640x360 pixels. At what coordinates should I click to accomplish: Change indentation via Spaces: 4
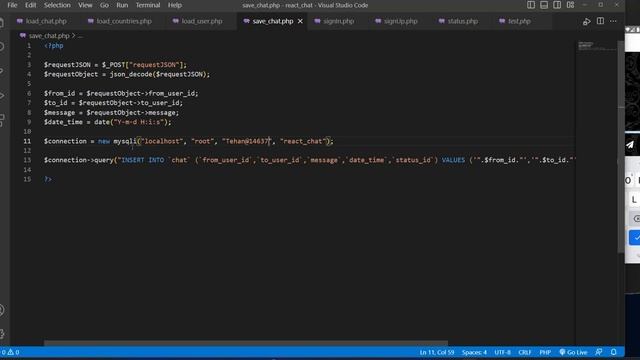[474, 352]
